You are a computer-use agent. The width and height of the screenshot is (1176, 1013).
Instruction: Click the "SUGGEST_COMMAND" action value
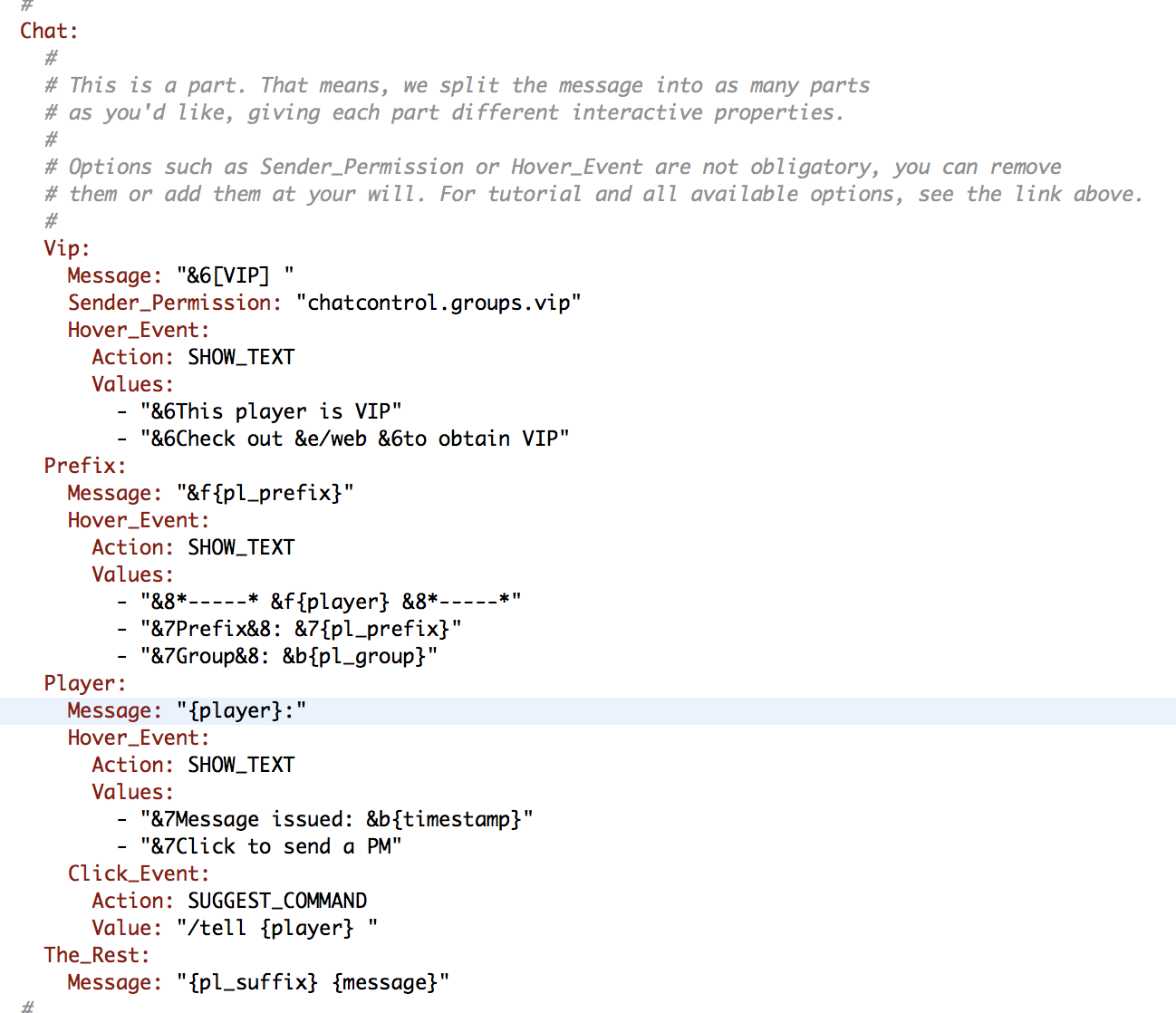277,901
